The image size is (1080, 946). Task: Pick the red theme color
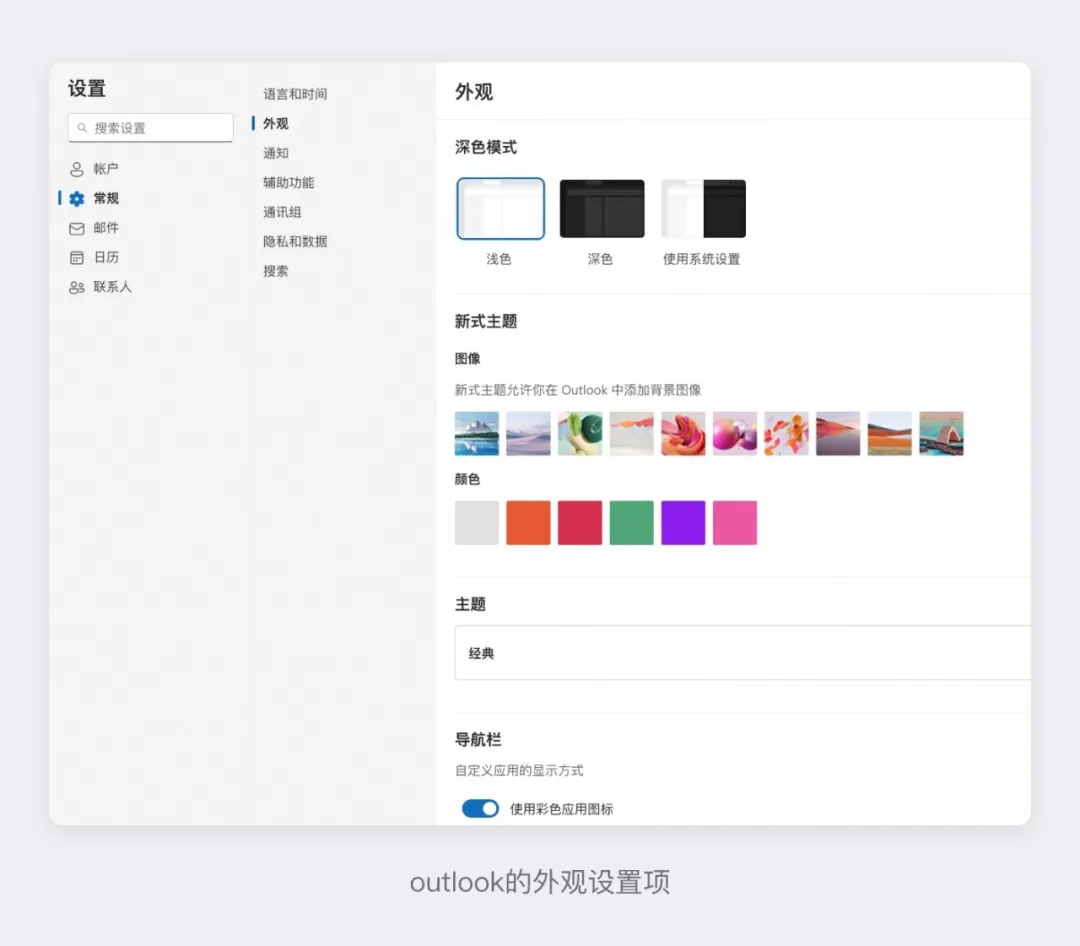click(x=580, y=523)
